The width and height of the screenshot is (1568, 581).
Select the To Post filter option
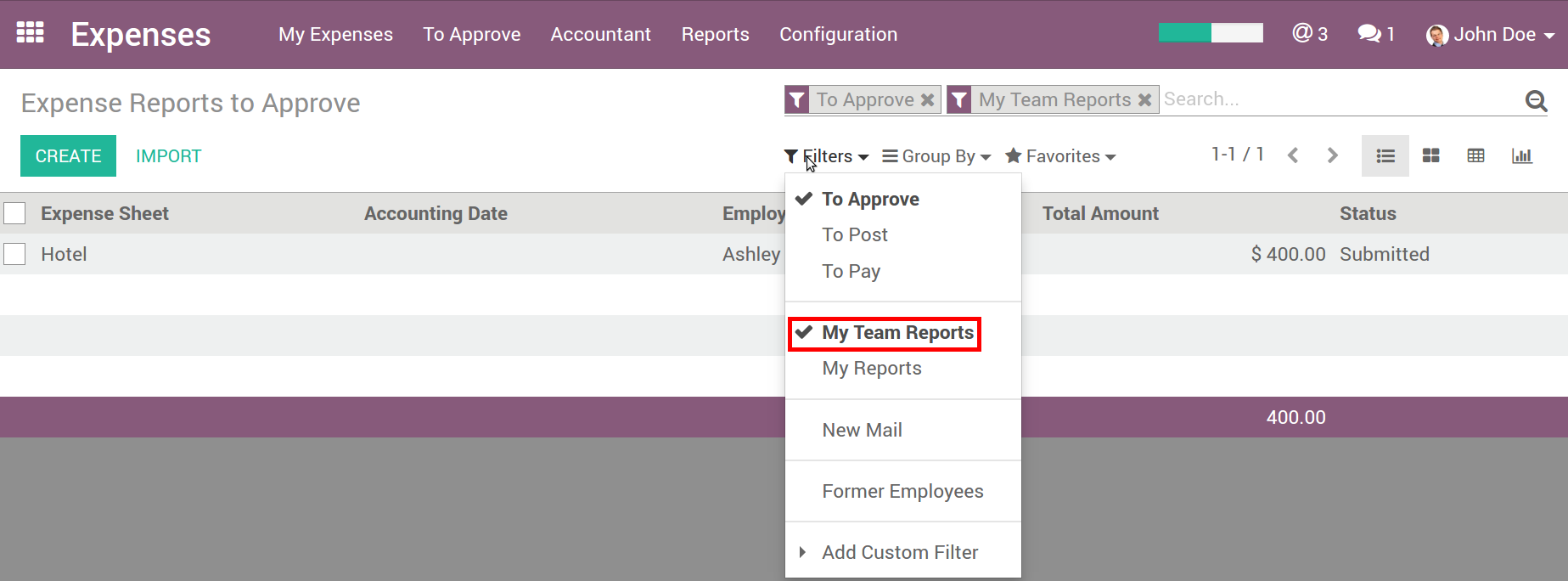[854, 235]
